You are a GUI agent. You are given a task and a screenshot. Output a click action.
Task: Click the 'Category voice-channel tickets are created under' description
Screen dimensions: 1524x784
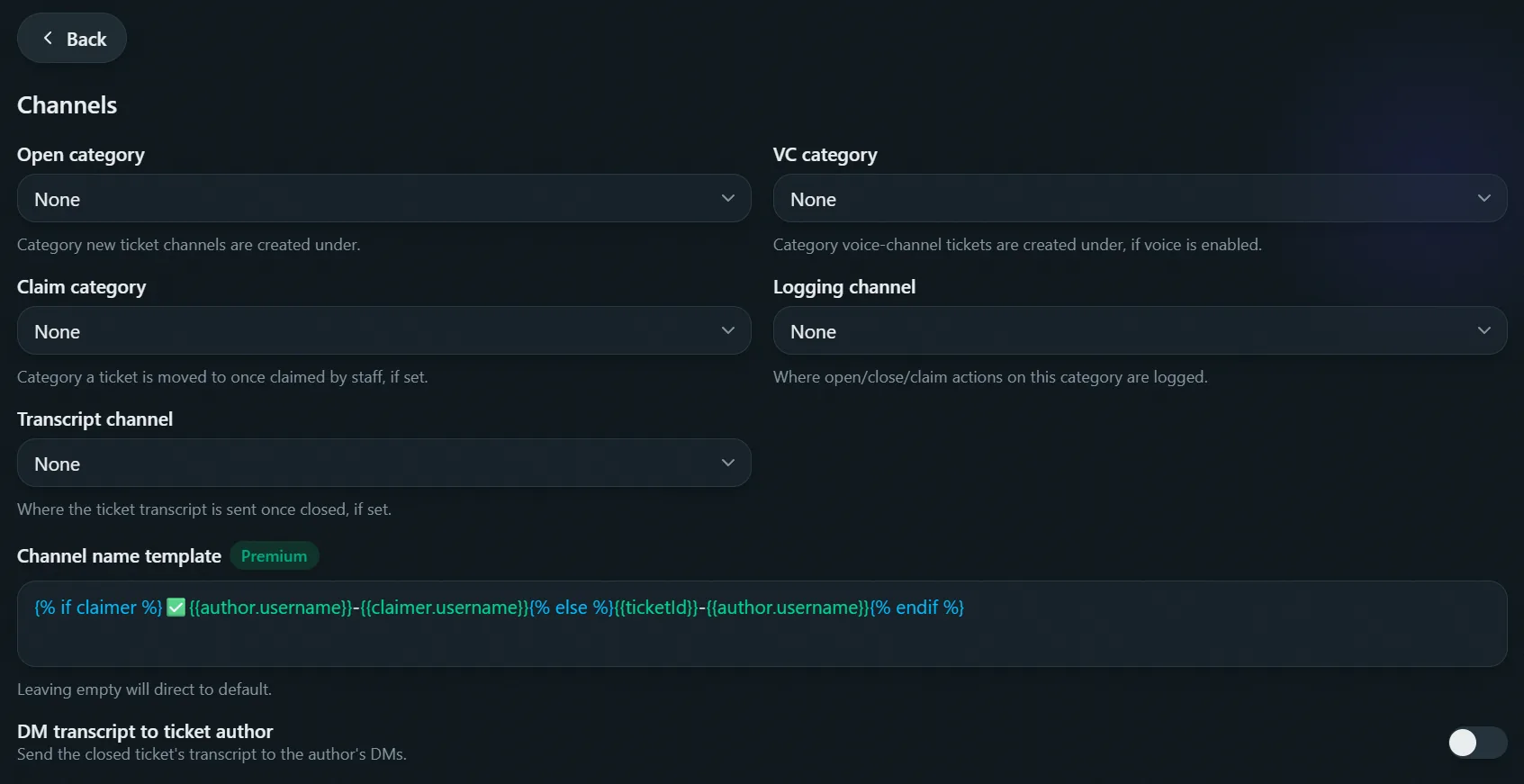(1017, 245)
